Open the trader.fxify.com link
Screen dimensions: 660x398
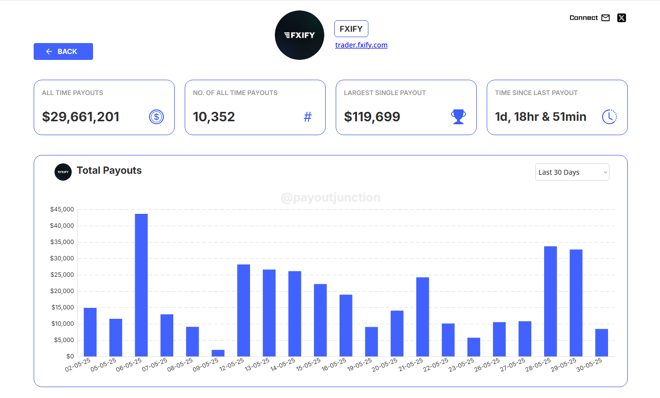[361, 45]
